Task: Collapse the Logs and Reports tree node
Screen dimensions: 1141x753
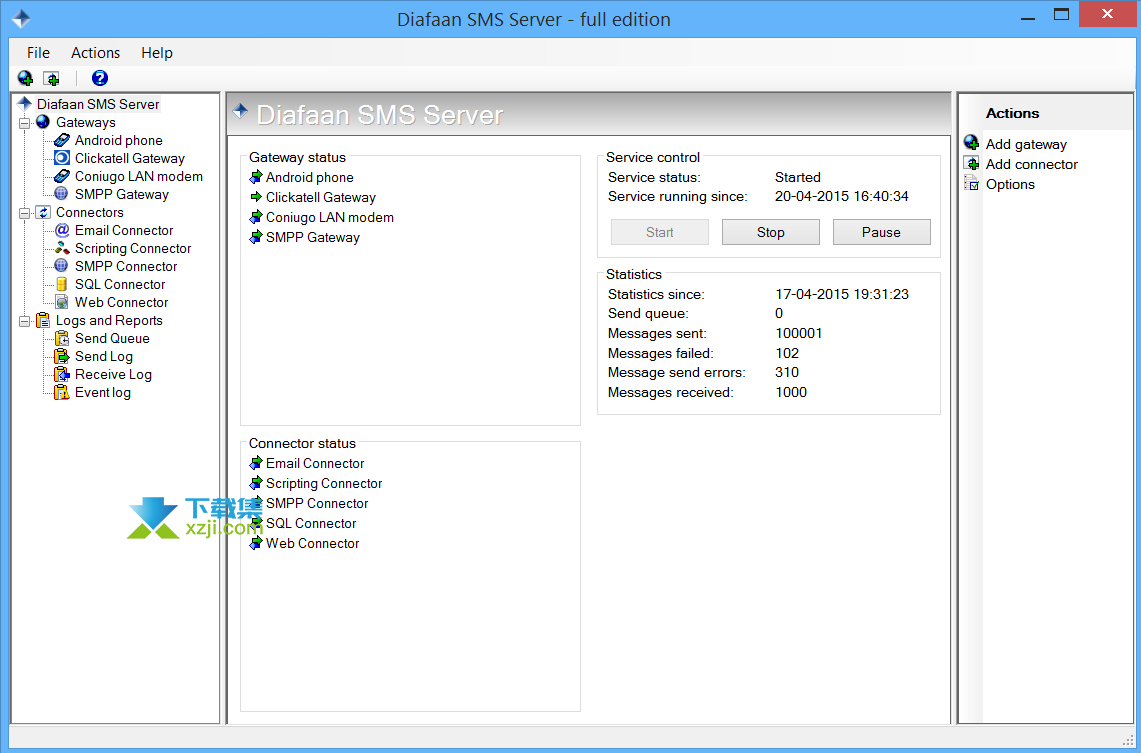Action: coord(25,321)
